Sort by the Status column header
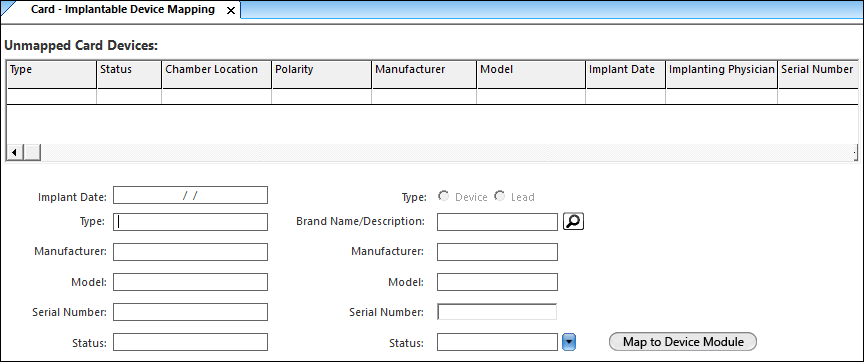The height and width of the screenshot is (362, 864). [x=129, y=74]
